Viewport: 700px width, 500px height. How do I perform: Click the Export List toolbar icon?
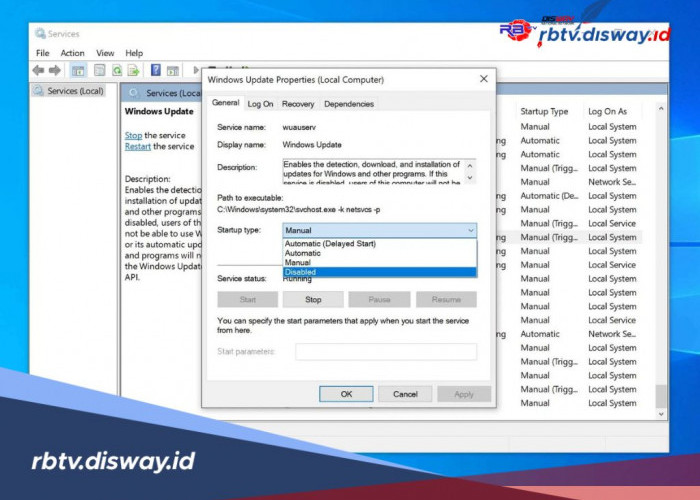point(133,70)
